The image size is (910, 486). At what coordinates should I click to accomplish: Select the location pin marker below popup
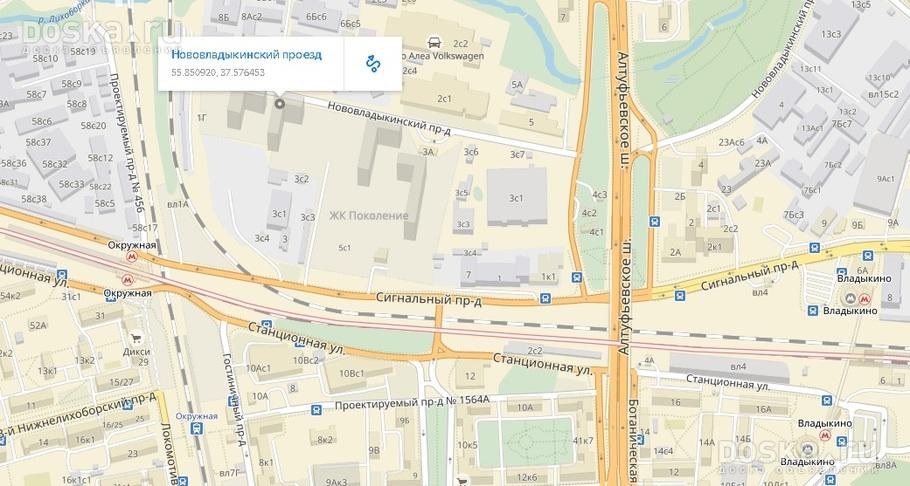coord(280,104)
